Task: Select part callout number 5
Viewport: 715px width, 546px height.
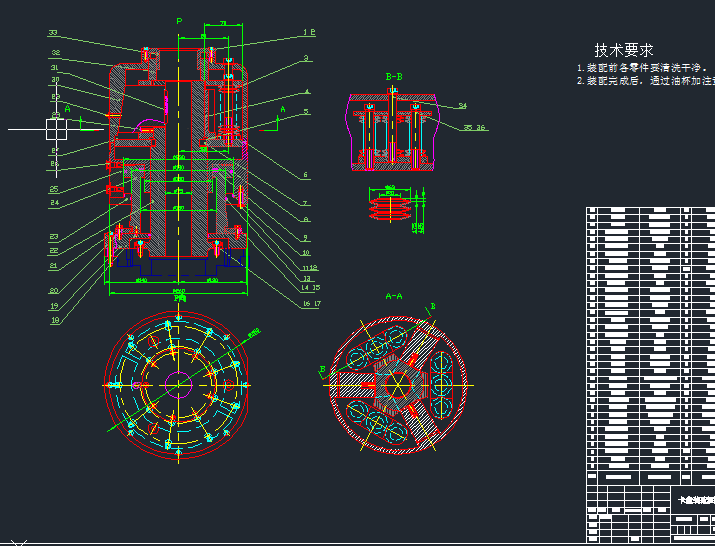Action: (x=306, y=112)
